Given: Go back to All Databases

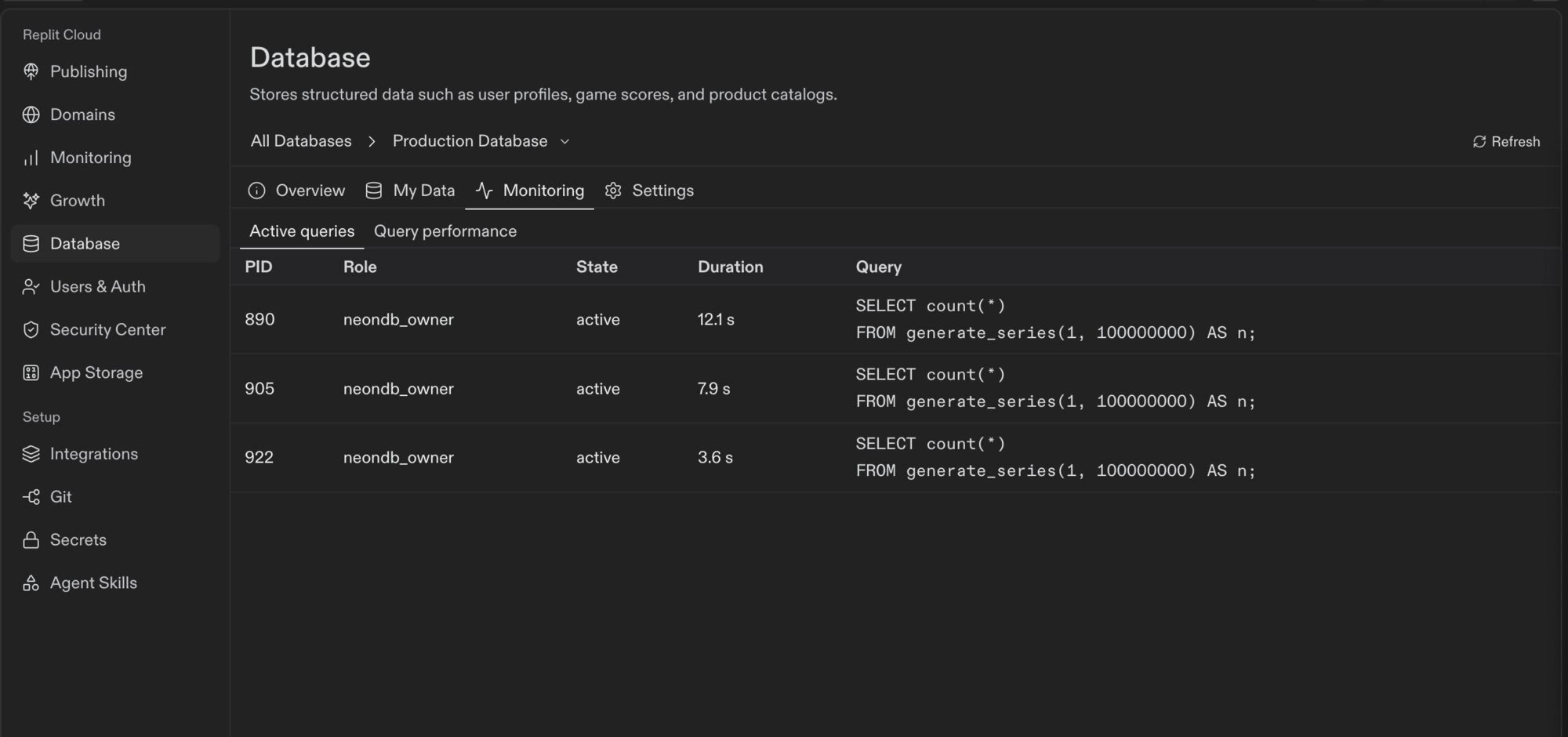Looking at the screenshot, I should [x=301, y=141].
